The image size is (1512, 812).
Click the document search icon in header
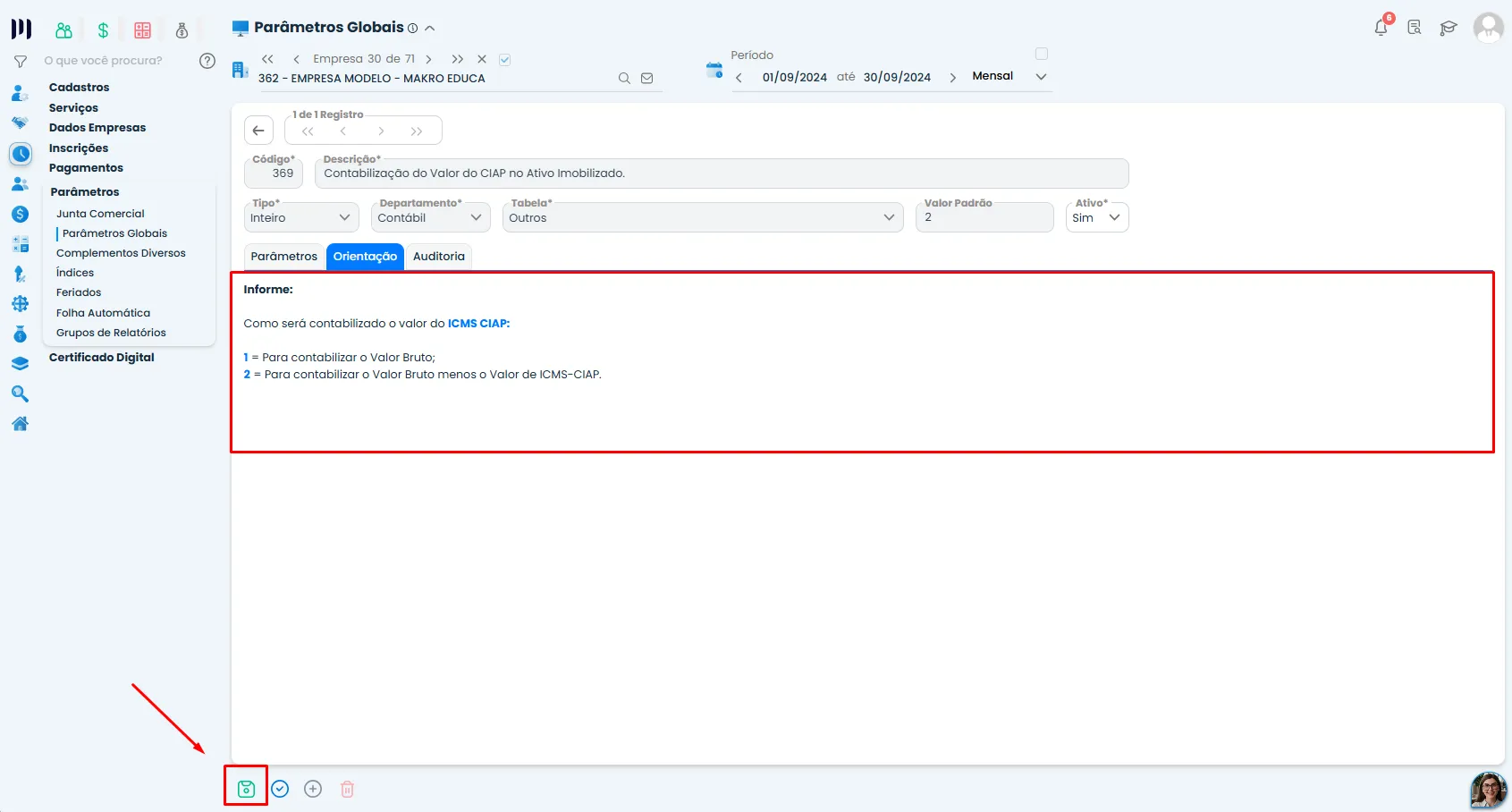(x=1414, y=28)
